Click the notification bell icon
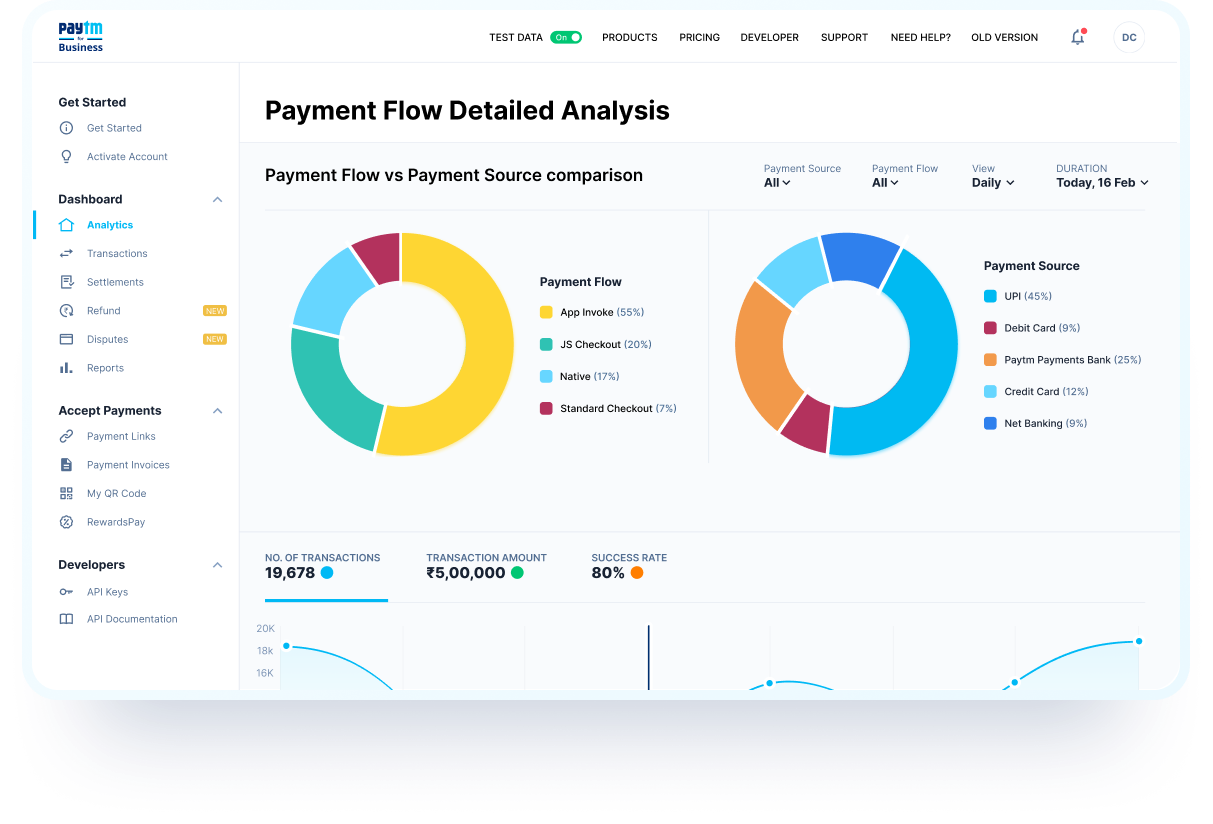Screen dimensions: 1213x824 (x=1077, y=37)
